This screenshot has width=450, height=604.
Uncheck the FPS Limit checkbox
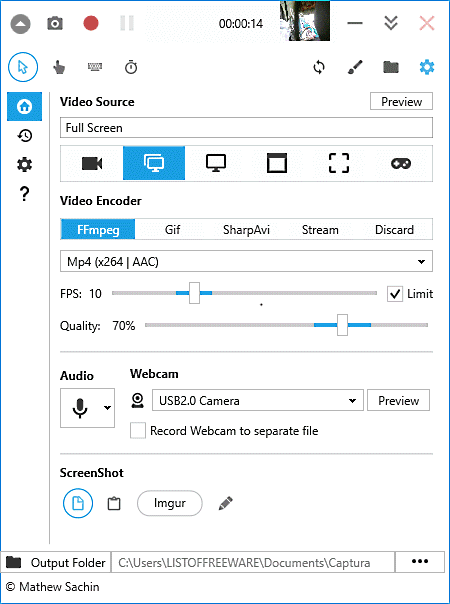[x=395, y=294]
